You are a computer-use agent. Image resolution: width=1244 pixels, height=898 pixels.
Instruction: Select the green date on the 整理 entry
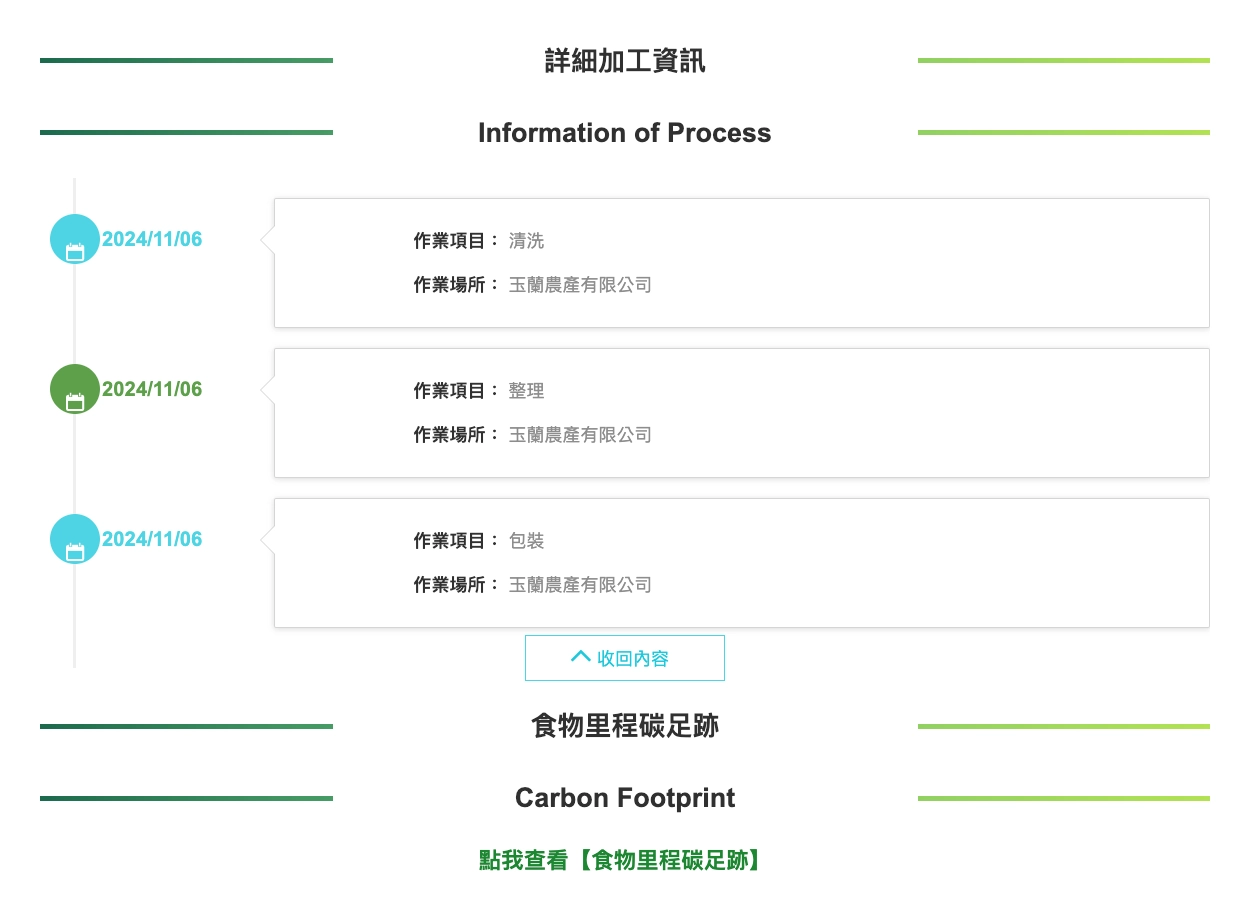click(x=152, y=390)
